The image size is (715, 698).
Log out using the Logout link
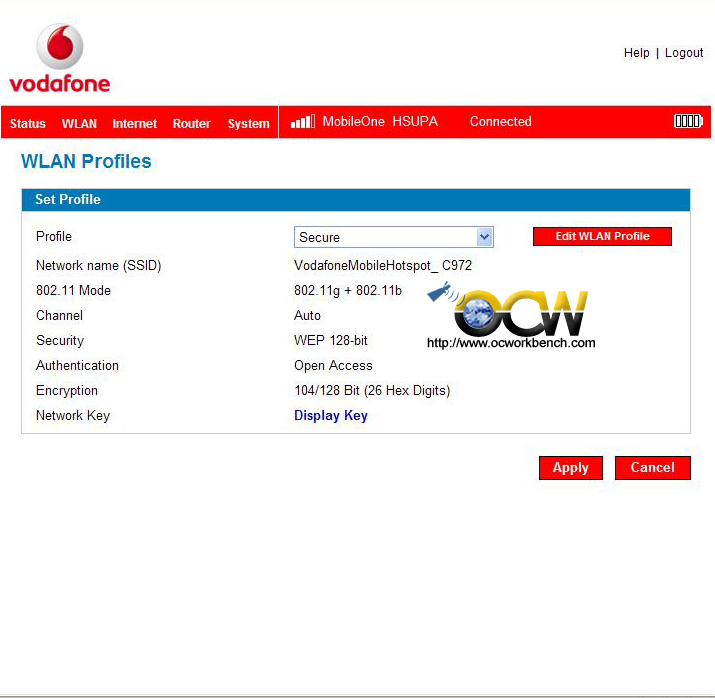684,53
